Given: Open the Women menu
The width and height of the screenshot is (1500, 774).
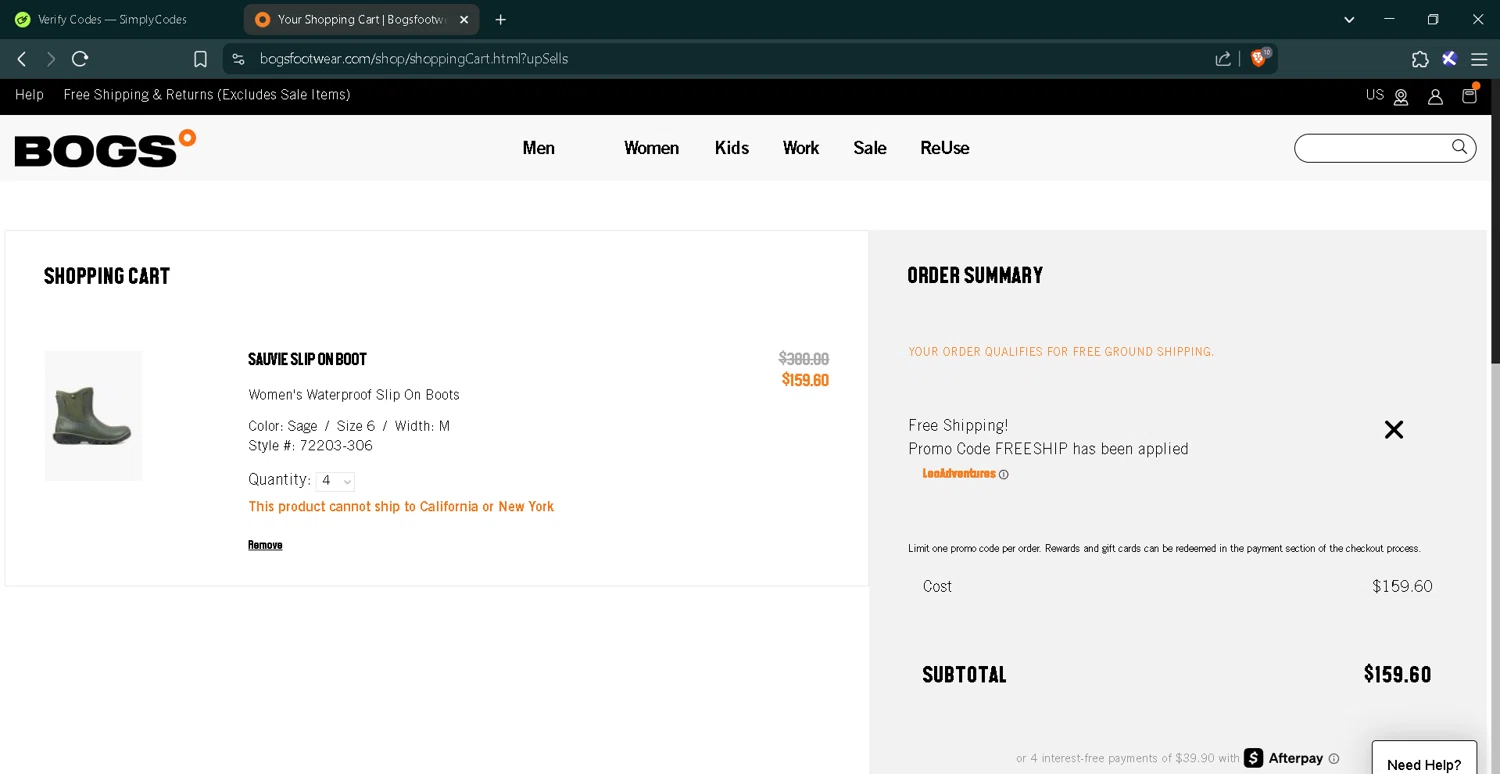Looking at the screenshot, I should pos(651,148).
